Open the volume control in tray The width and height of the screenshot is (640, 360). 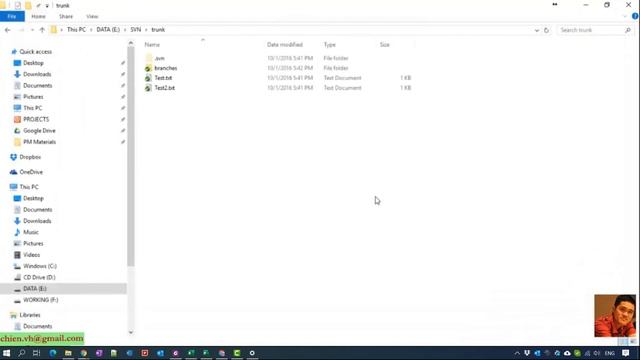point(597,353)
